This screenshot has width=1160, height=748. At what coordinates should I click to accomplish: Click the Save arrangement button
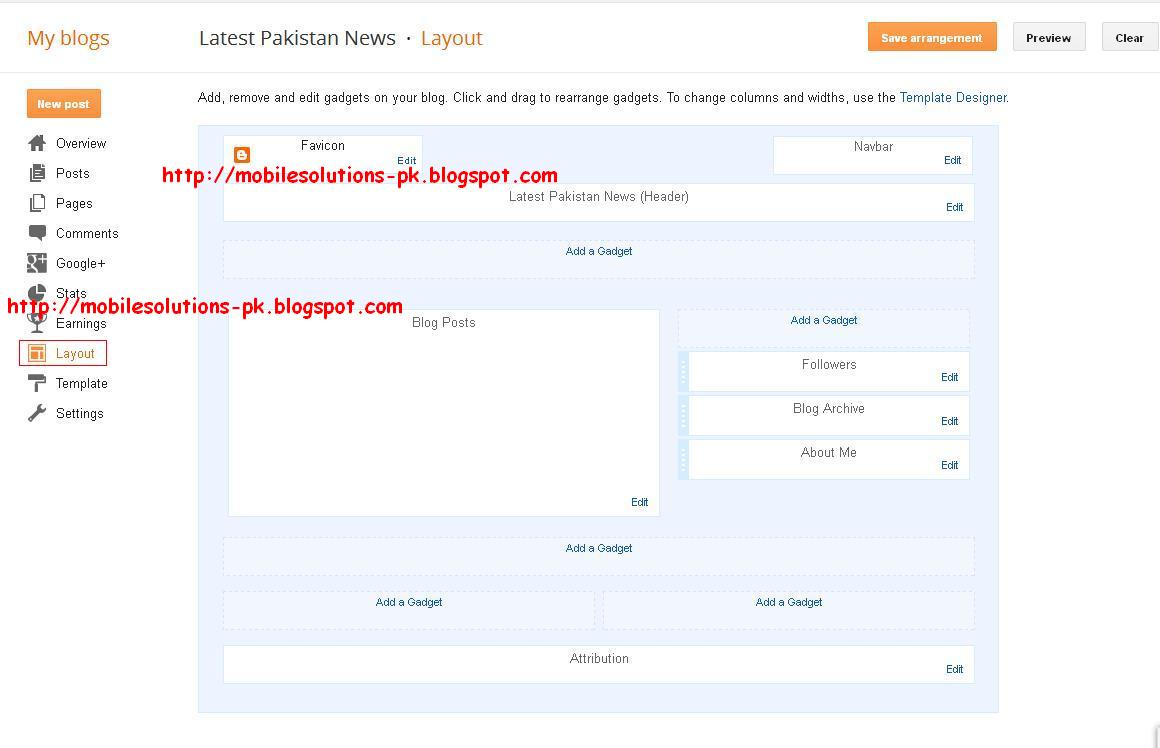[931, 36]
